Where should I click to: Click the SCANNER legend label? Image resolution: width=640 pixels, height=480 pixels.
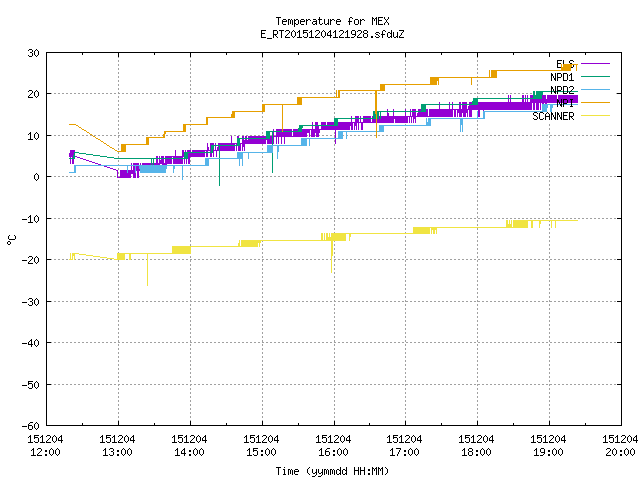point(553,116)
